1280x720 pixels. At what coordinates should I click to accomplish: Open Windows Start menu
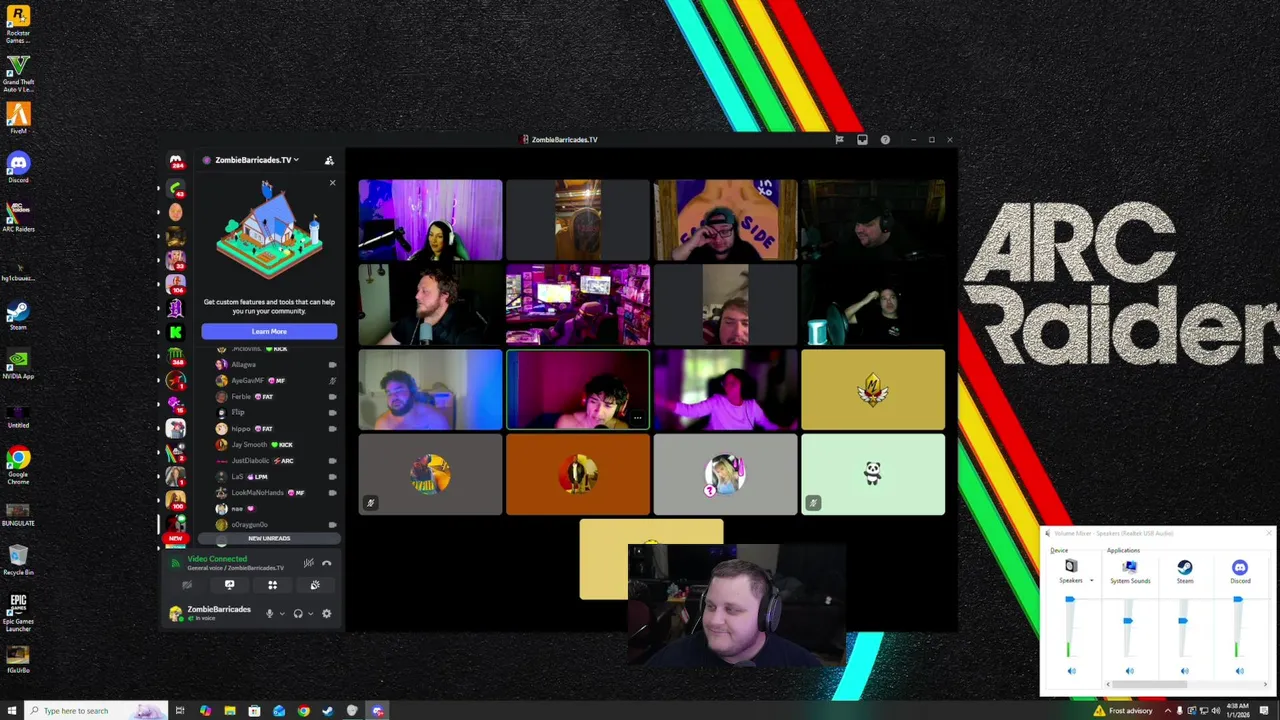pyautogui.click(x=11, y=711)
